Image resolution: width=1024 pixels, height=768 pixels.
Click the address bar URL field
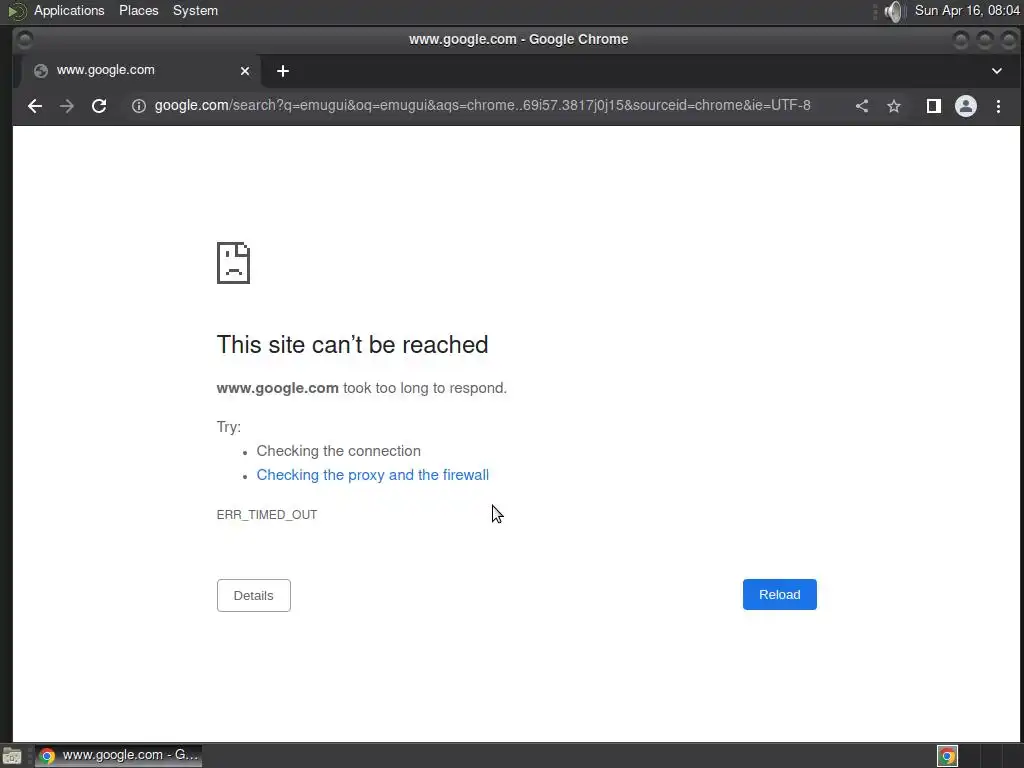(483, 106)
